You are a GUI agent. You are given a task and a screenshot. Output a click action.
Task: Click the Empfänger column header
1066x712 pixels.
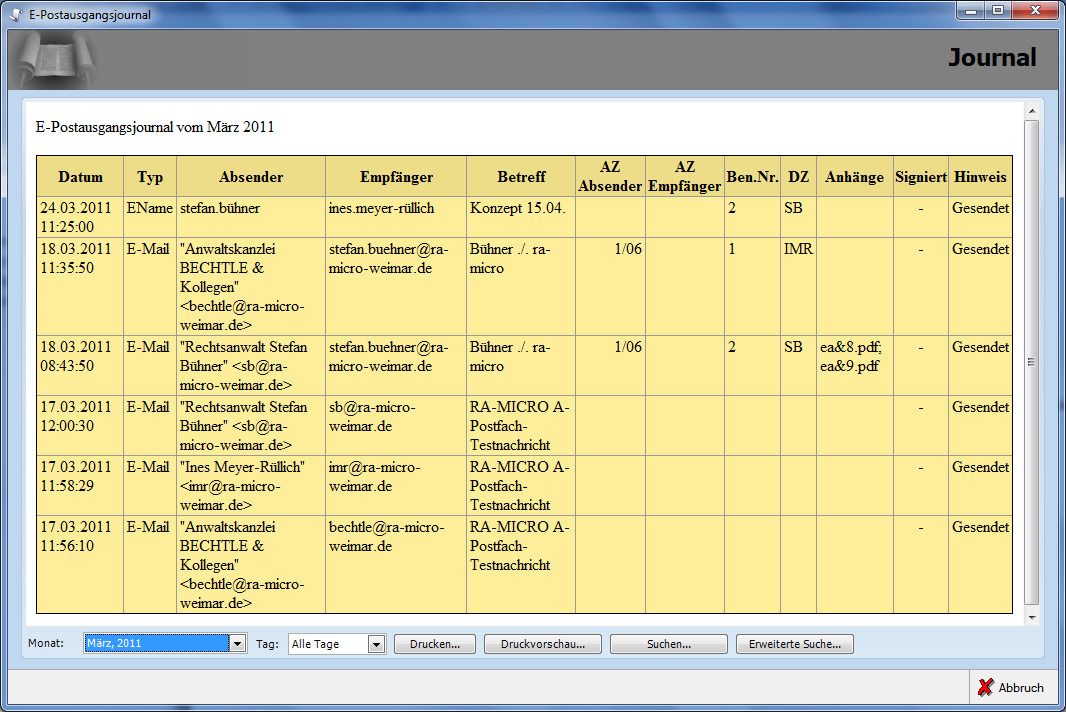click(396, 177)
